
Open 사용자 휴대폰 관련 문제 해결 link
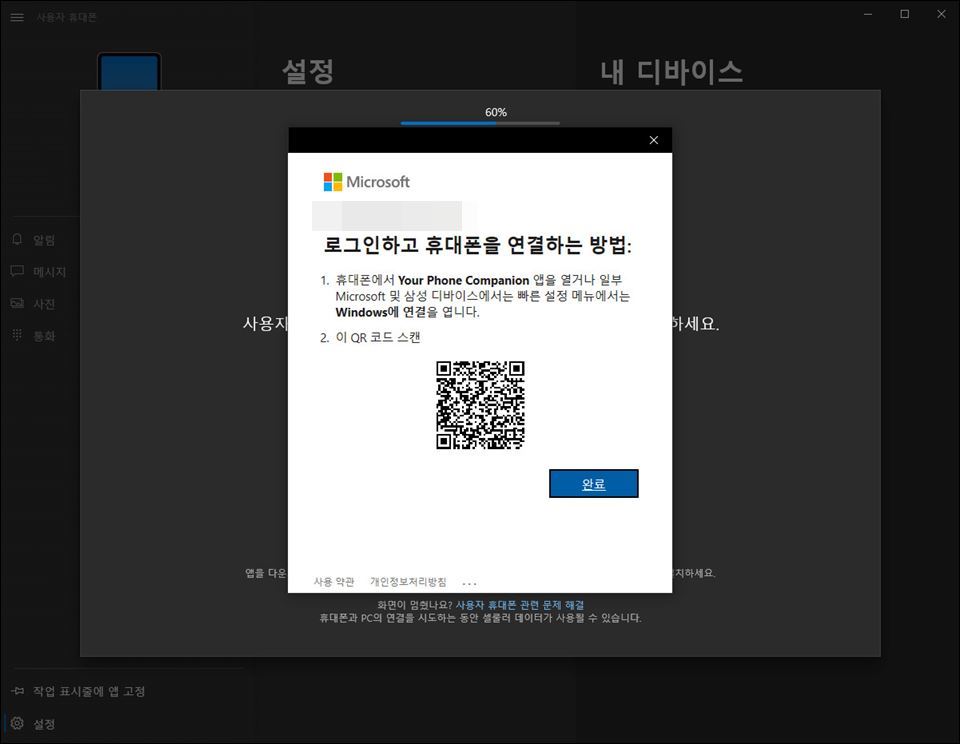(x=520, y=605)
